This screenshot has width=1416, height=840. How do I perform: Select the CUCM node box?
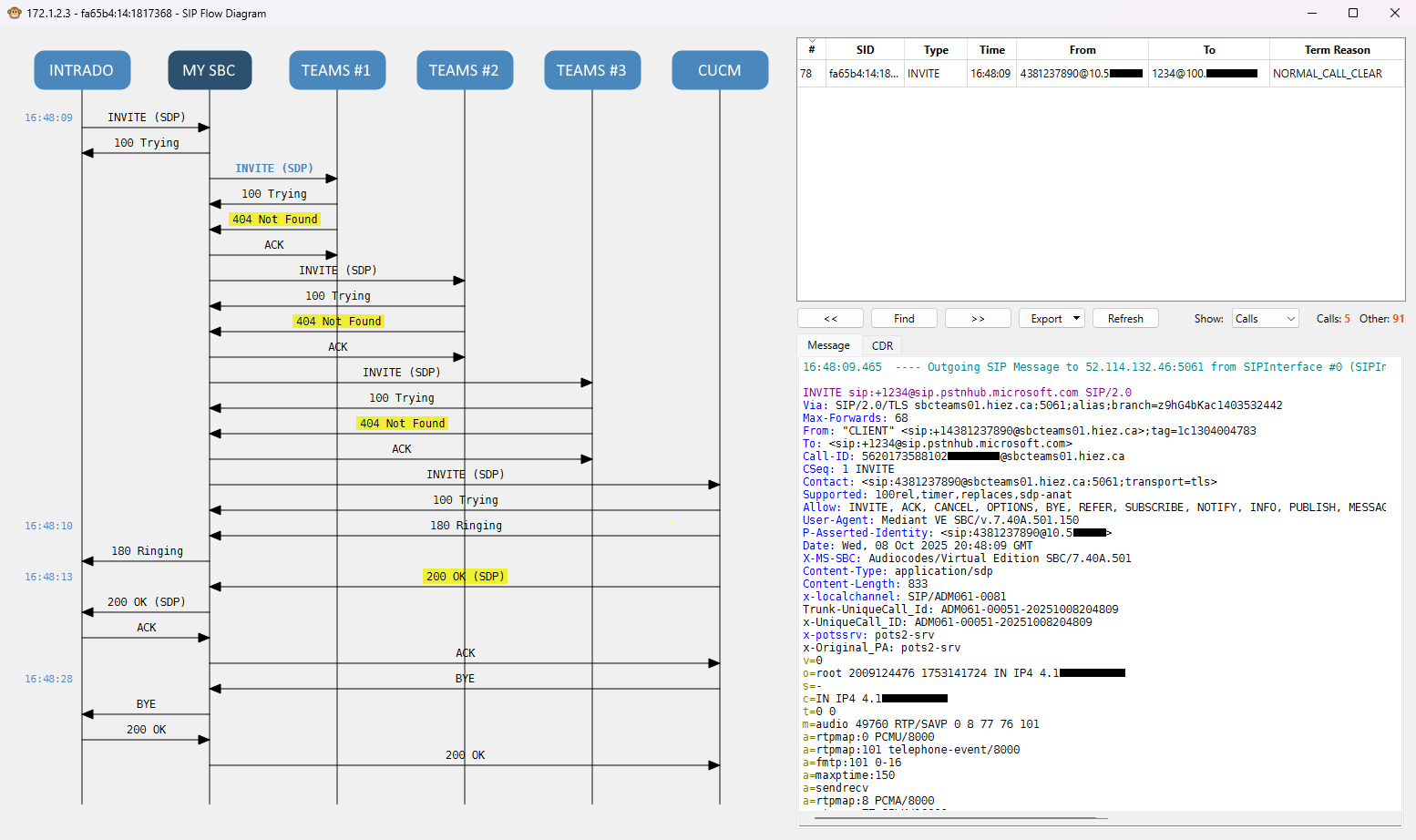pos(720,70)
